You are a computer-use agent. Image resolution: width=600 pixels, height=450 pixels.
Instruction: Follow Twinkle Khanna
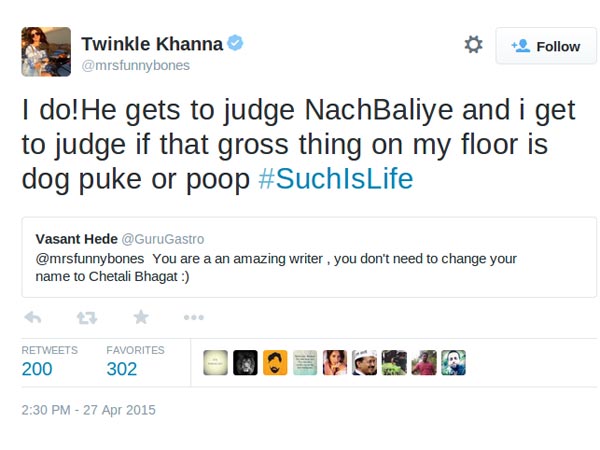(546, 46)
